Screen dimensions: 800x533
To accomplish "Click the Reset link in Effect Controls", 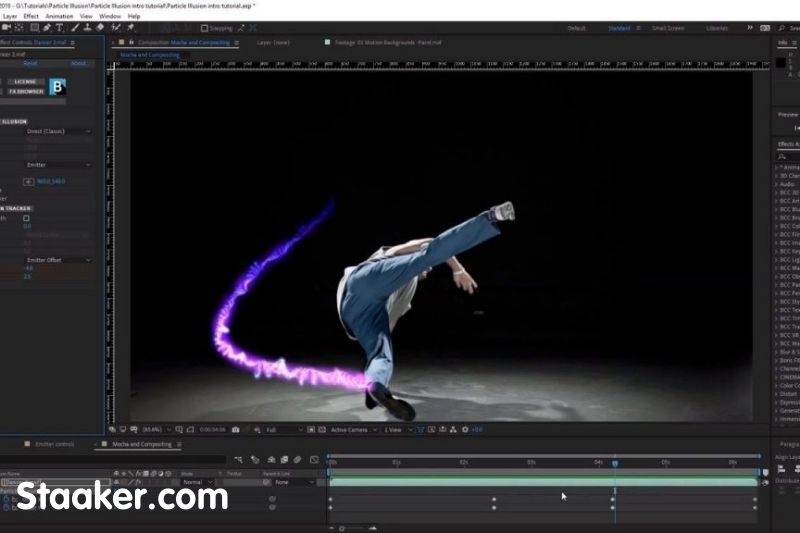I will 31,64.
